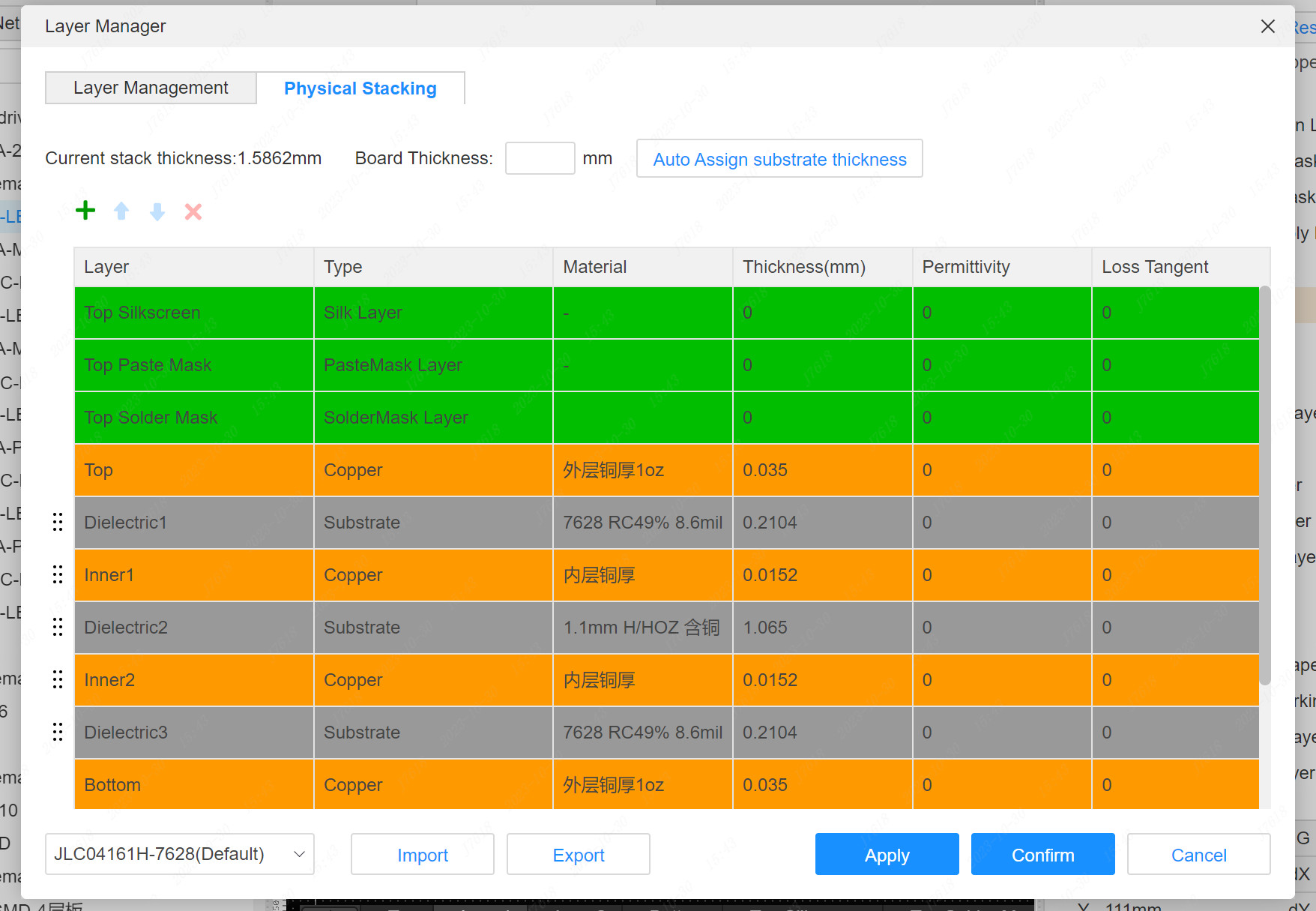
Task: Click the Material column header
Action: 643,267
